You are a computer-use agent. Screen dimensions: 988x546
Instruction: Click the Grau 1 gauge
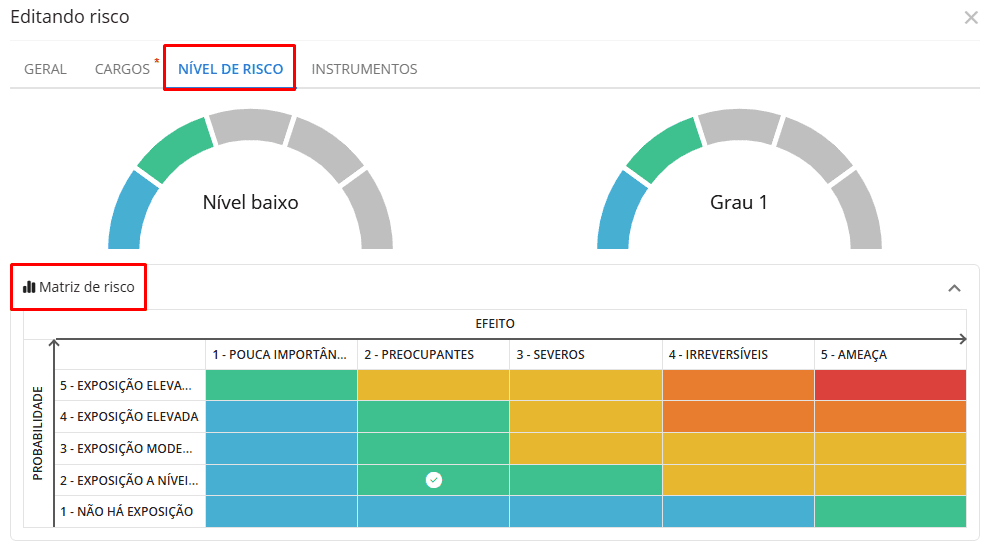click(x=739, y=202)
